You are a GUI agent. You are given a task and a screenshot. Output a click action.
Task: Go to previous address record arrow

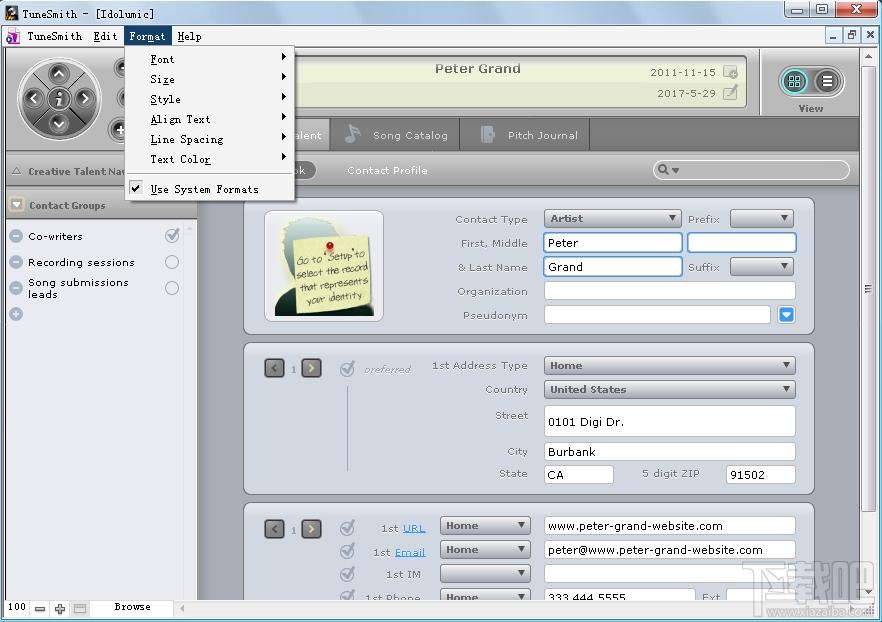tap(274, 368)
